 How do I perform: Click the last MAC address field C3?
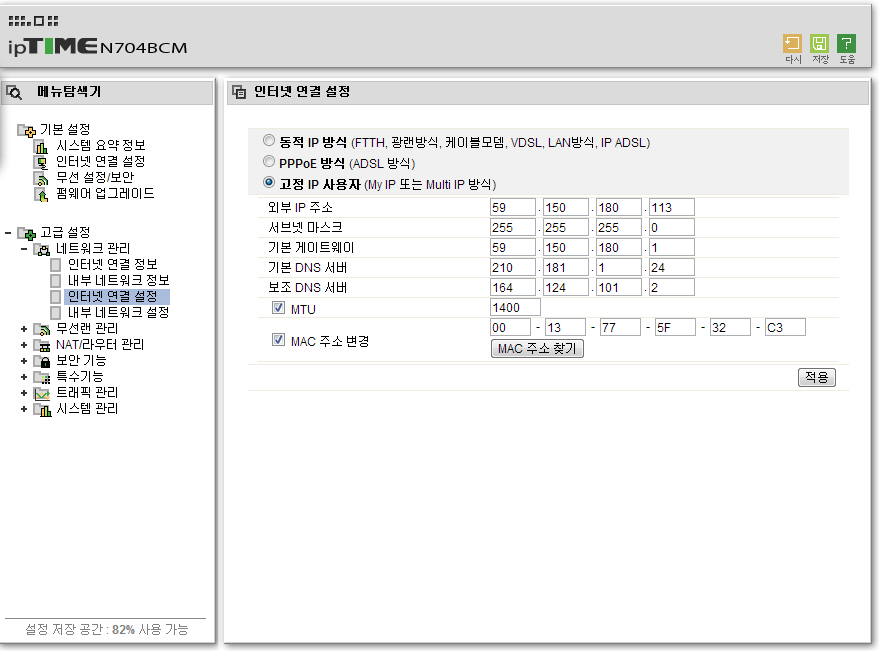pos(785,328)
